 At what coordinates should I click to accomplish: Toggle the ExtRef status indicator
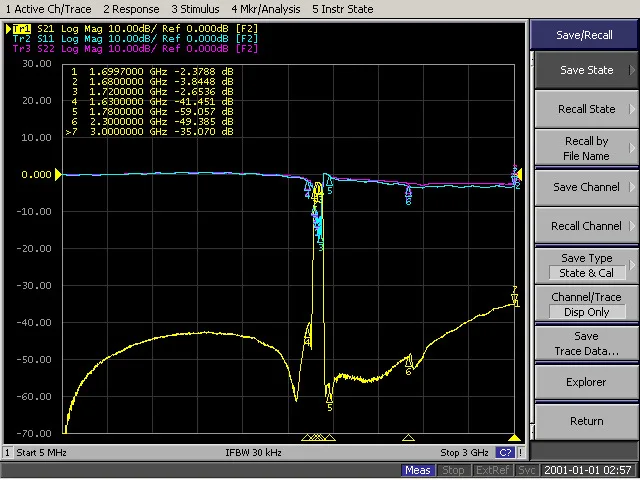pos(493,470)
